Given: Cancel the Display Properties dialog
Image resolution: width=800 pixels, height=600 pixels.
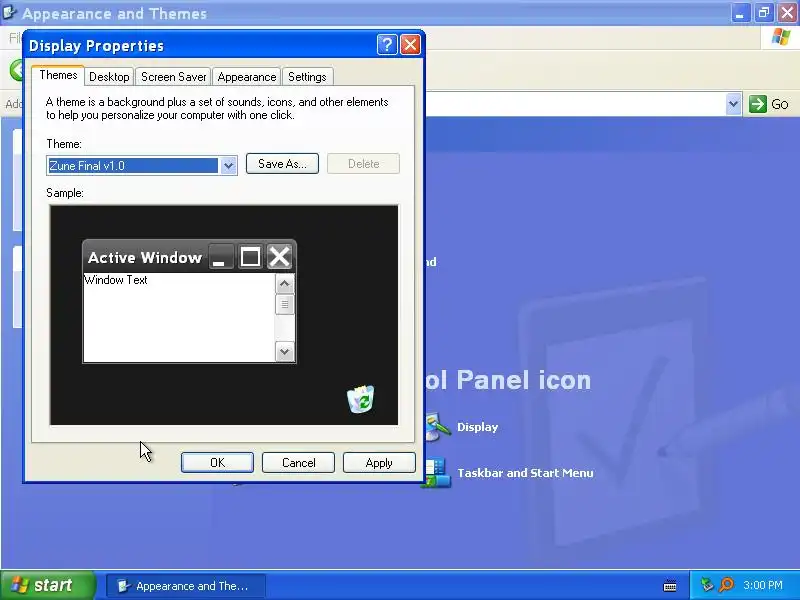Looking at the screenshot, I should [x=298, y=463].
